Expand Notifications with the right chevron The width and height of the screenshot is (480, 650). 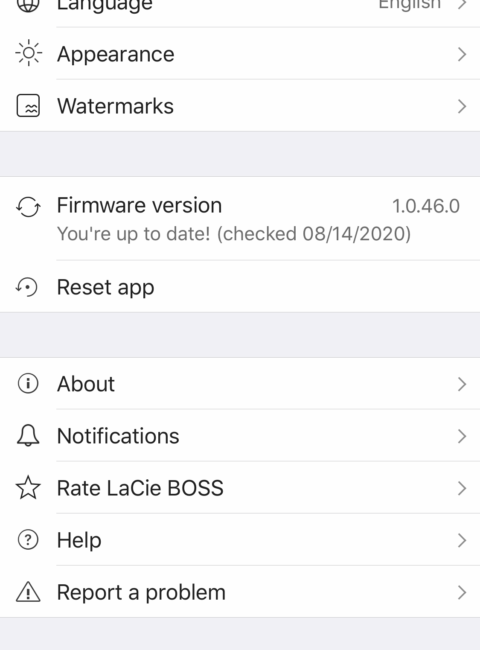tap(462, 437)
